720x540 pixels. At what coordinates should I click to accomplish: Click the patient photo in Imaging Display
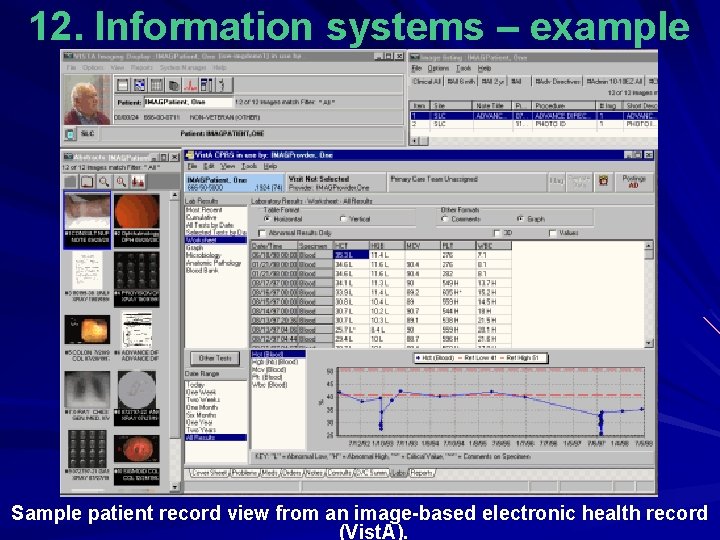click(86, 100)
